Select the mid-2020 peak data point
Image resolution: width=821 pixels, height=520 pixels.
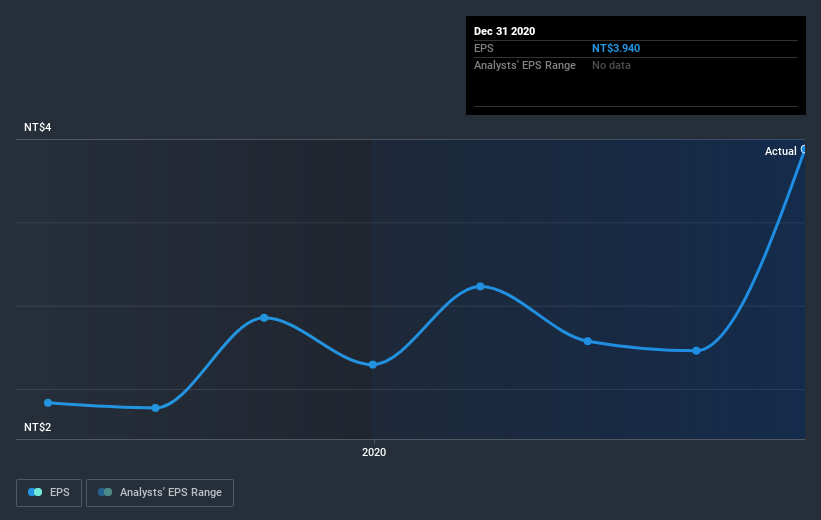point(481,286)
